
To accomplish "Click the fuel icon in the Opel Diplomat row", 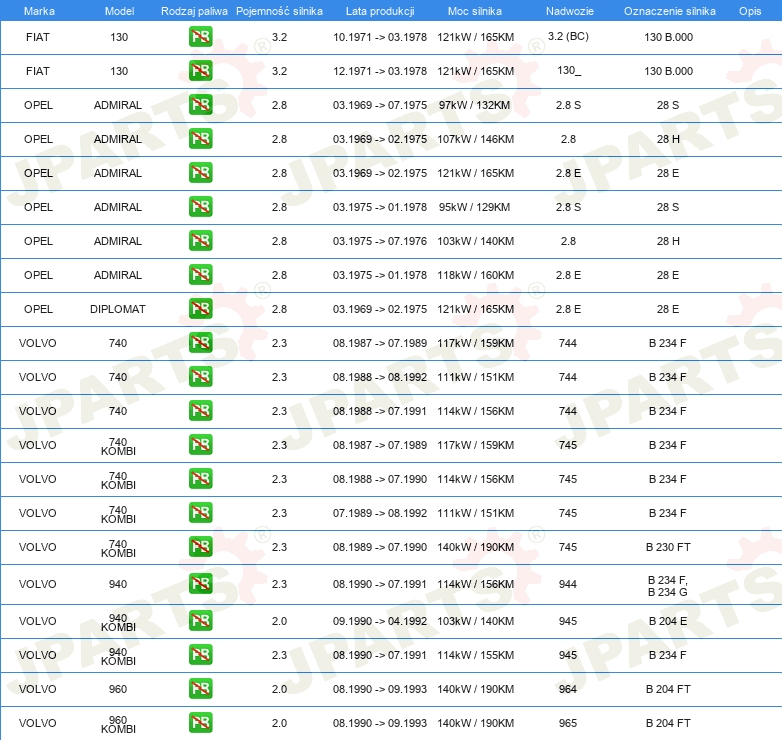I will (200, 309).
